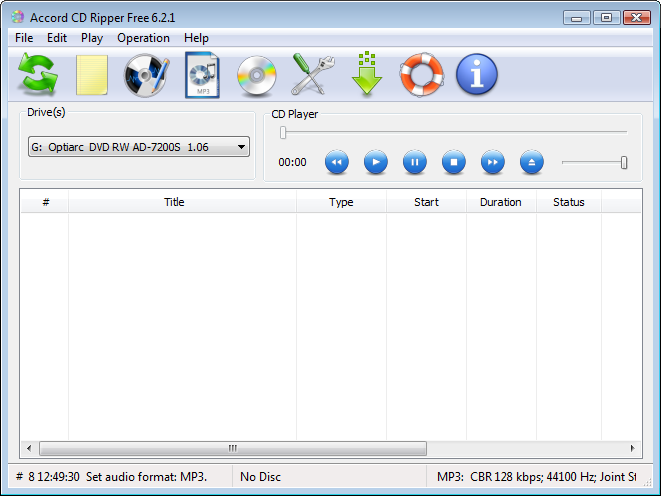Open settings via screwdriver and wrench icon
This screenshot has width=661, height=496.
tap(312, 74)
